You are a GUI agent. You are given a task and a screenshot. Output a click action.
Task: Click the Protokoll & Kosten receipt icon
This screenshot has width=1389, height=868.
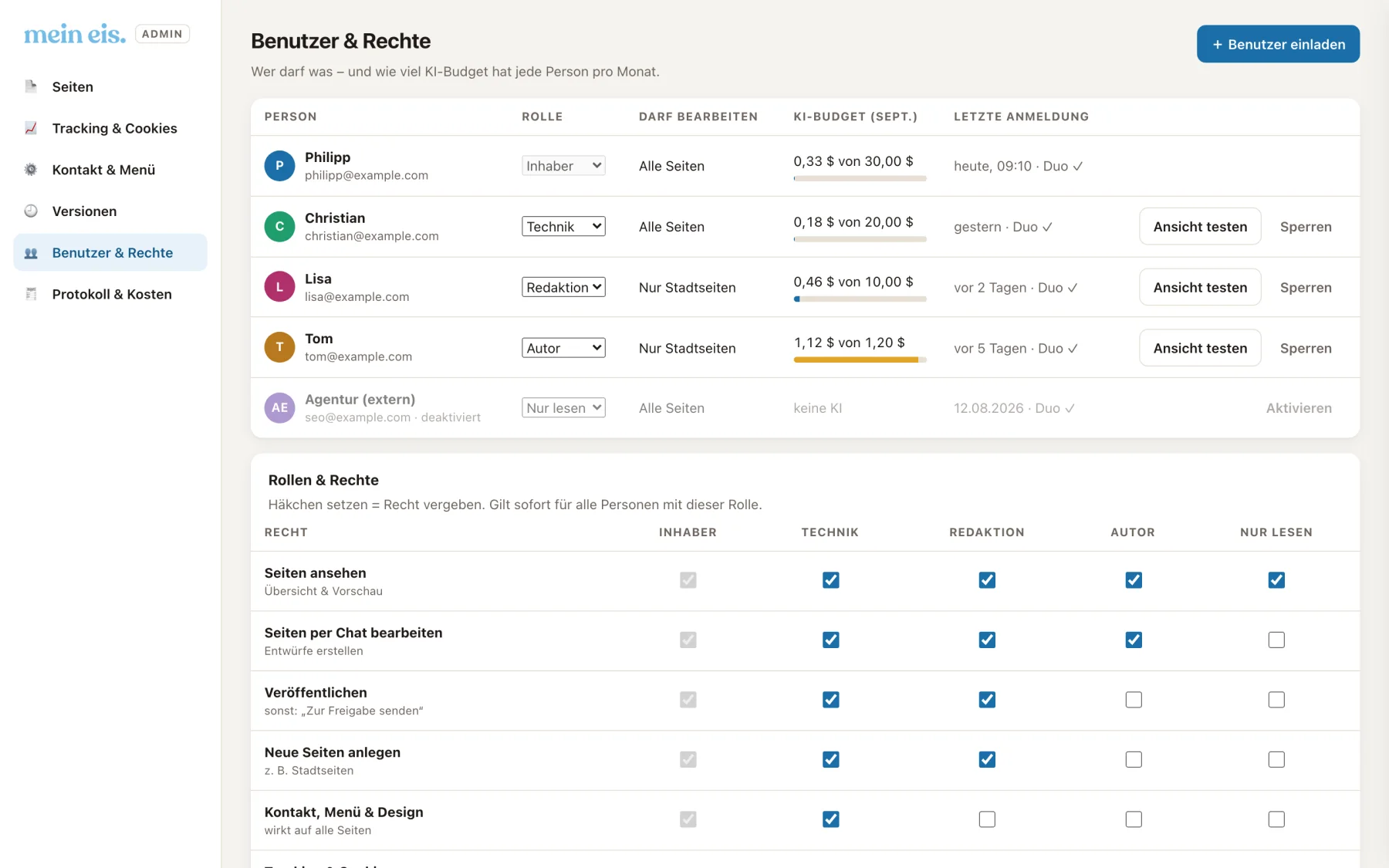[x=31, y=294]
